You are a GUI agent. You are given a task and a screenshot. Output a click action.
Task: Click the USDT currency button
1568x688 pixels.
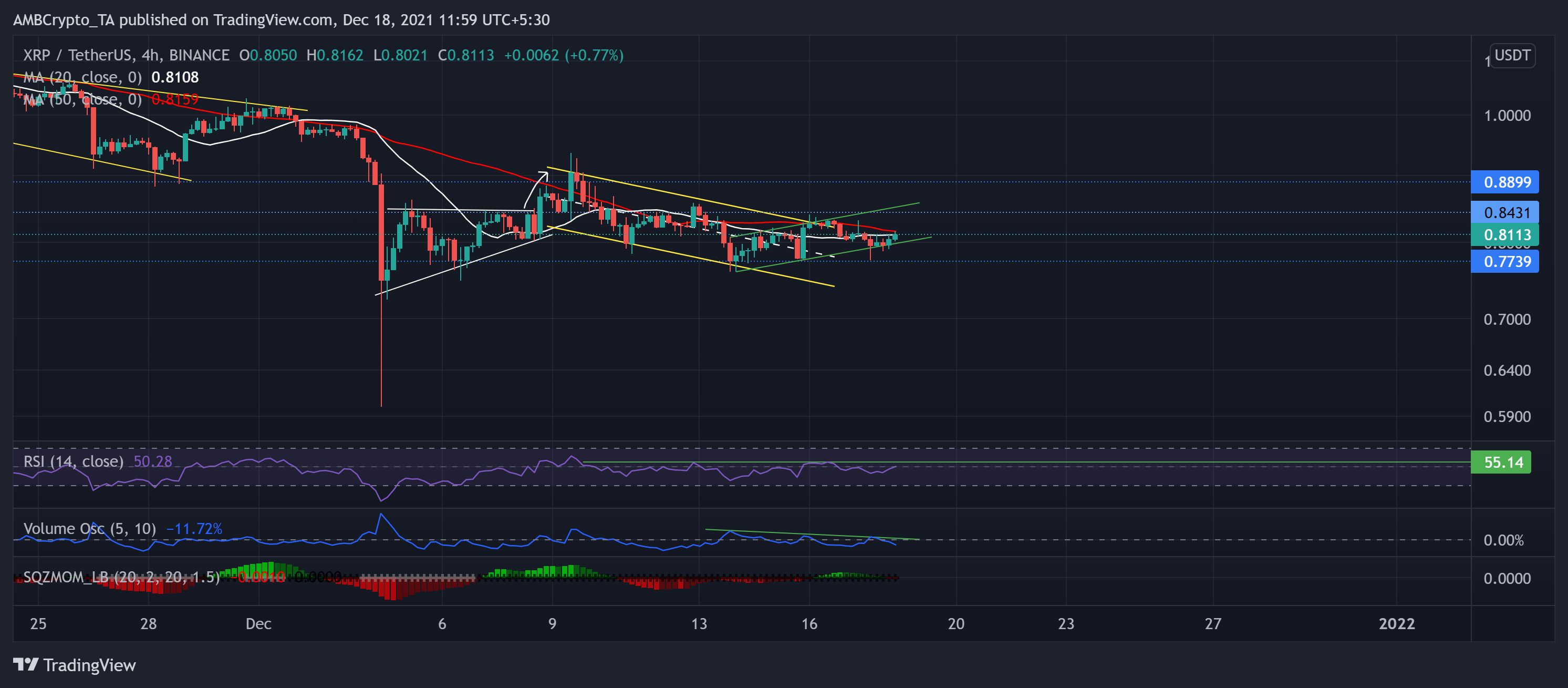coord(1512,55)
